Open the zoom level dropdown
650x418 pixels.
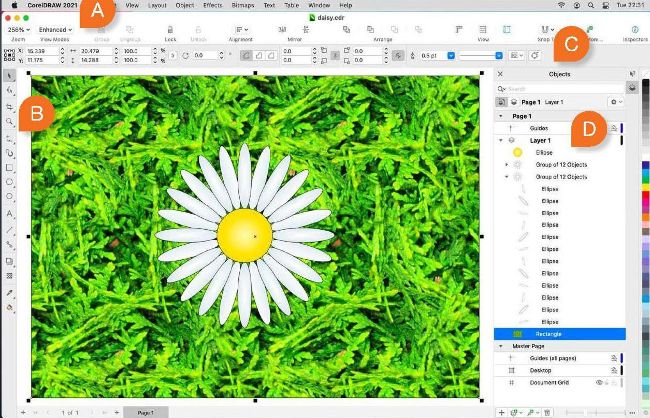point(17,29)
